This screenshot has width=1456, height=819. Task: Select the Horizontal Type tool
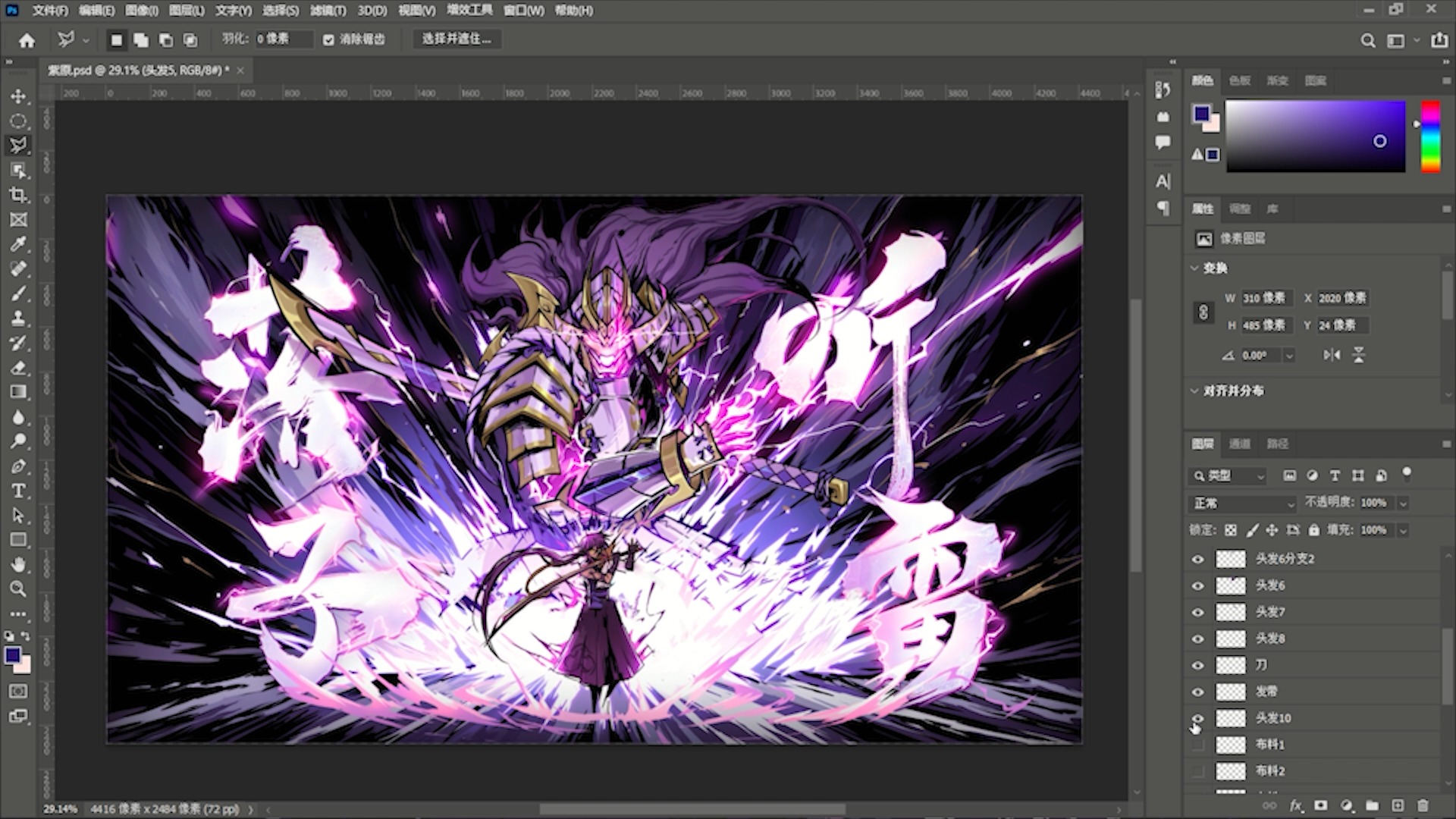[x=18, y=491]
